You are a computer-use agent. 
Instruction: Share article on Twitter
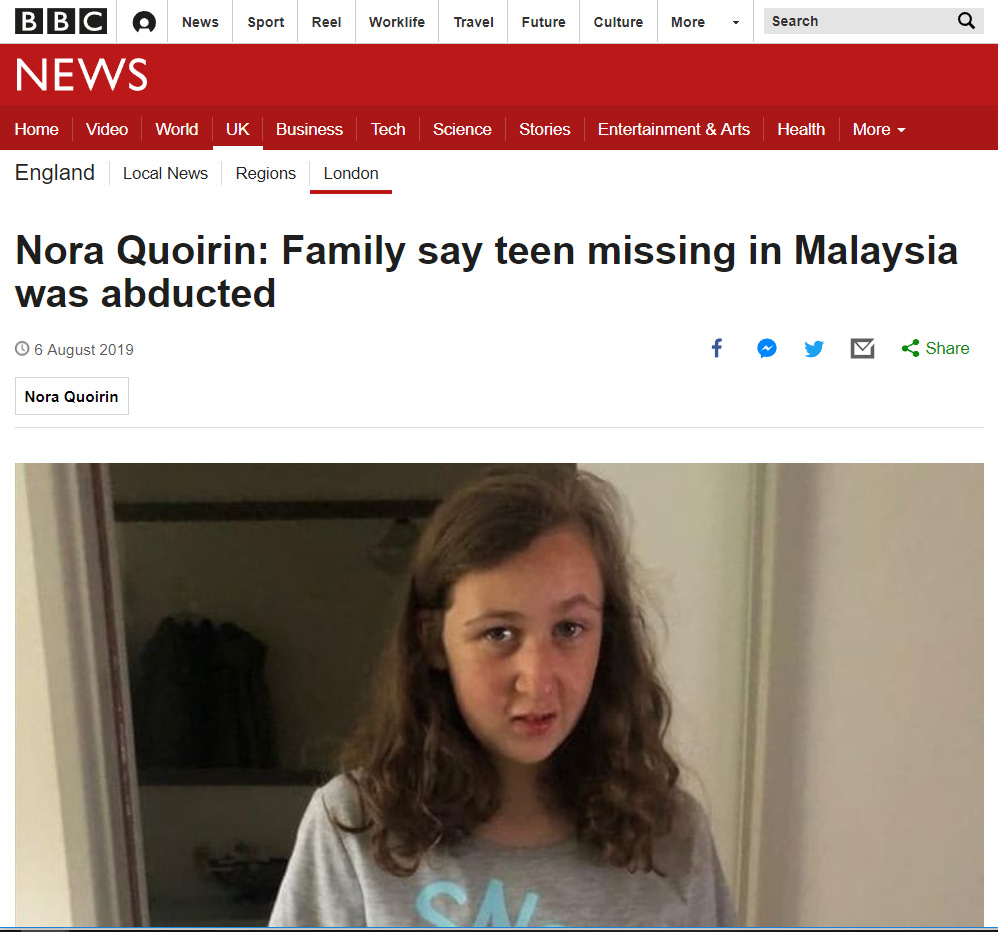coord(813,348)
